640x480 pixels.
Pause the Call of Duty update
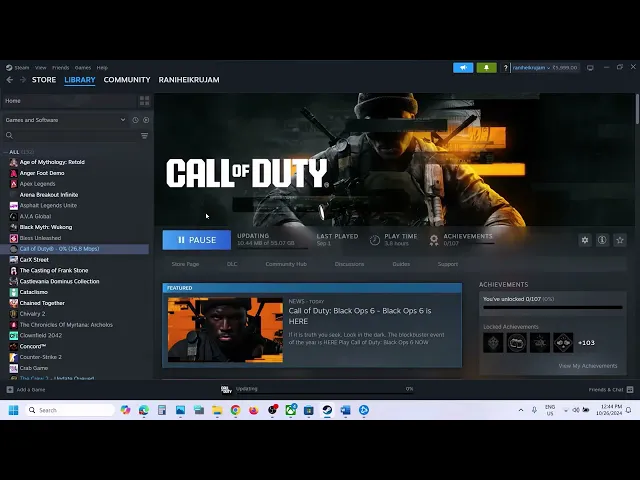point(197,240)
